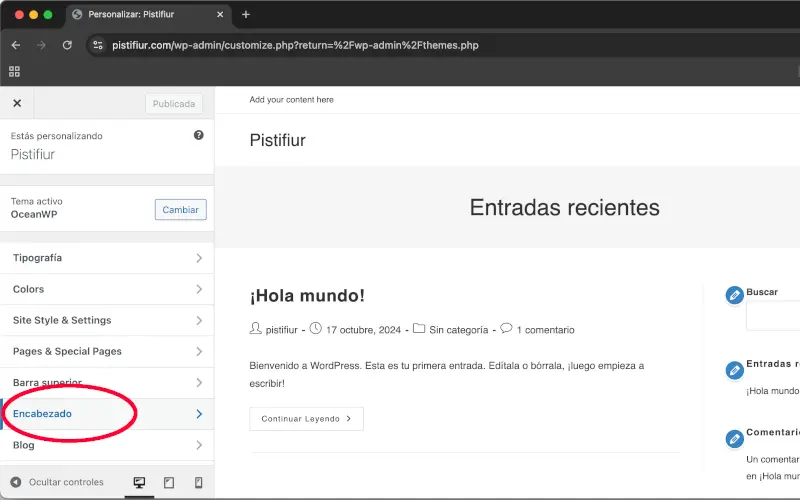The width and height of the screenshot is (800, 500).
Task: Click the ¡Hola mundo sidebar recent post link
Action: point(772,391)
